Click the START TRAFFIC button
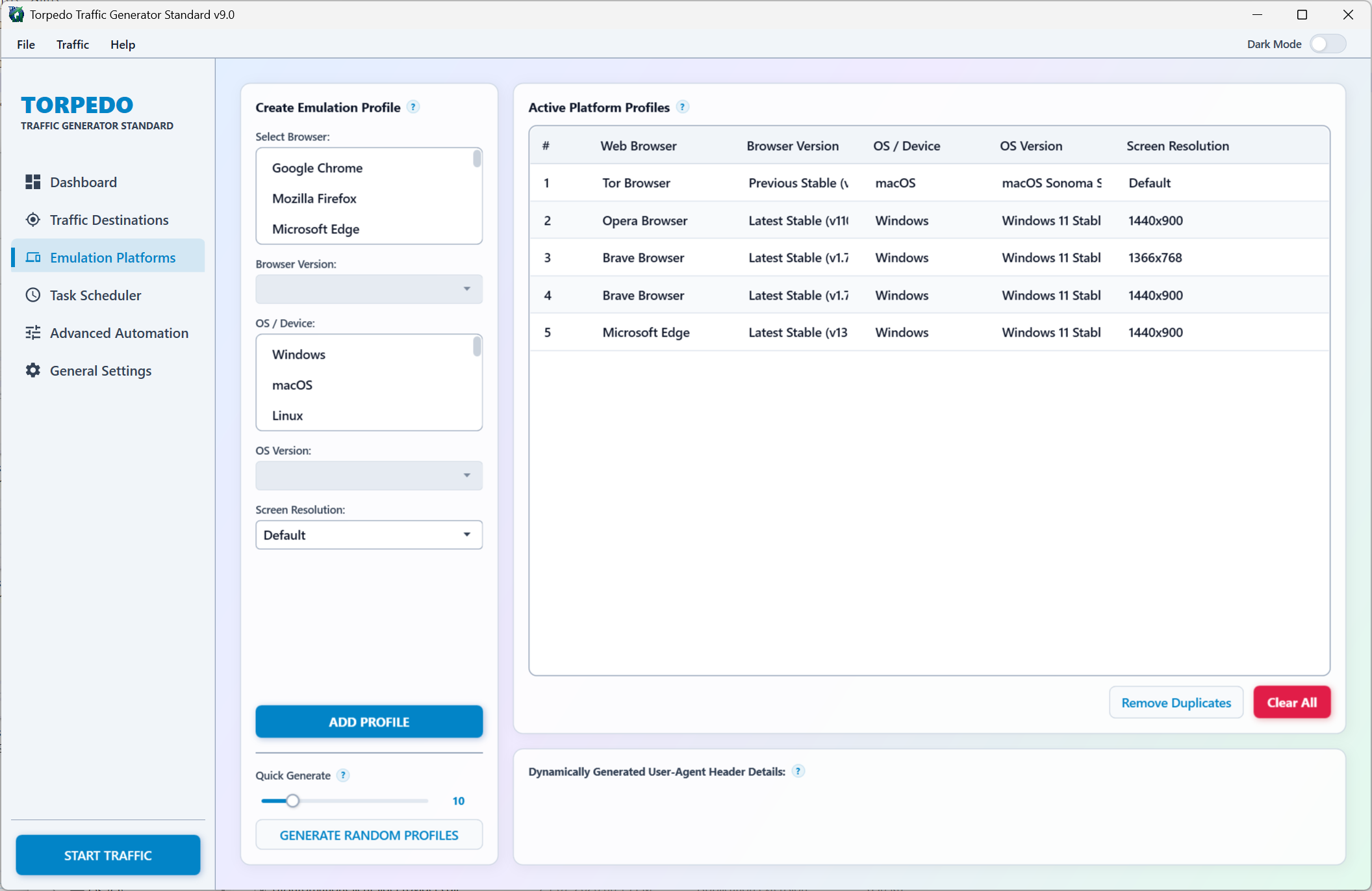The width and height of the screenshot is (1372, 891). 108,855
